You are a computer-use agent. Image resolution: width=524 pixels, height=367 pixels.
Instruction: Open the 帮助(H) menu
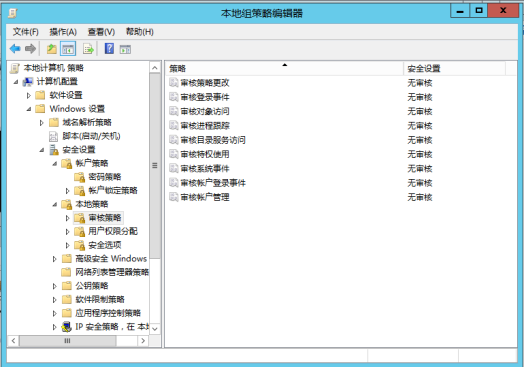pos(139,32)
